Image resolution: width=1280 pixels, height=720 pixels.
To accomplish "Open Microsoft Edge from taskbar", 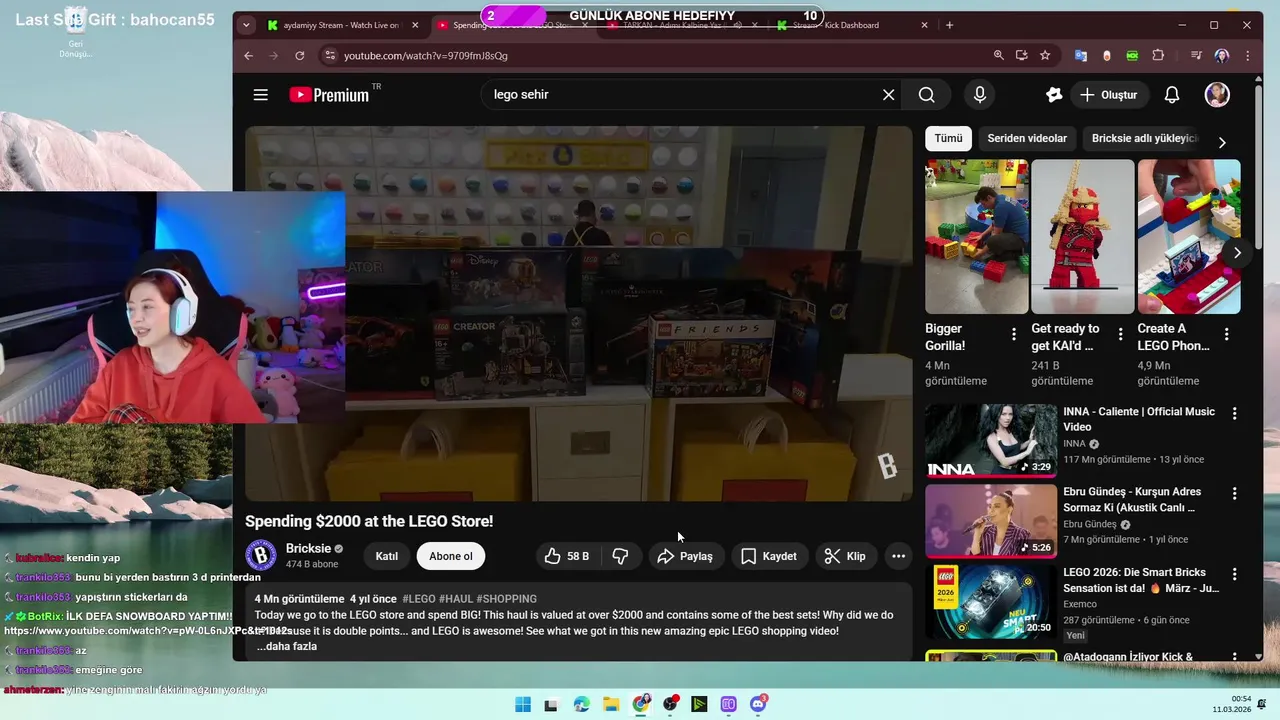I will tap(582, 704).
